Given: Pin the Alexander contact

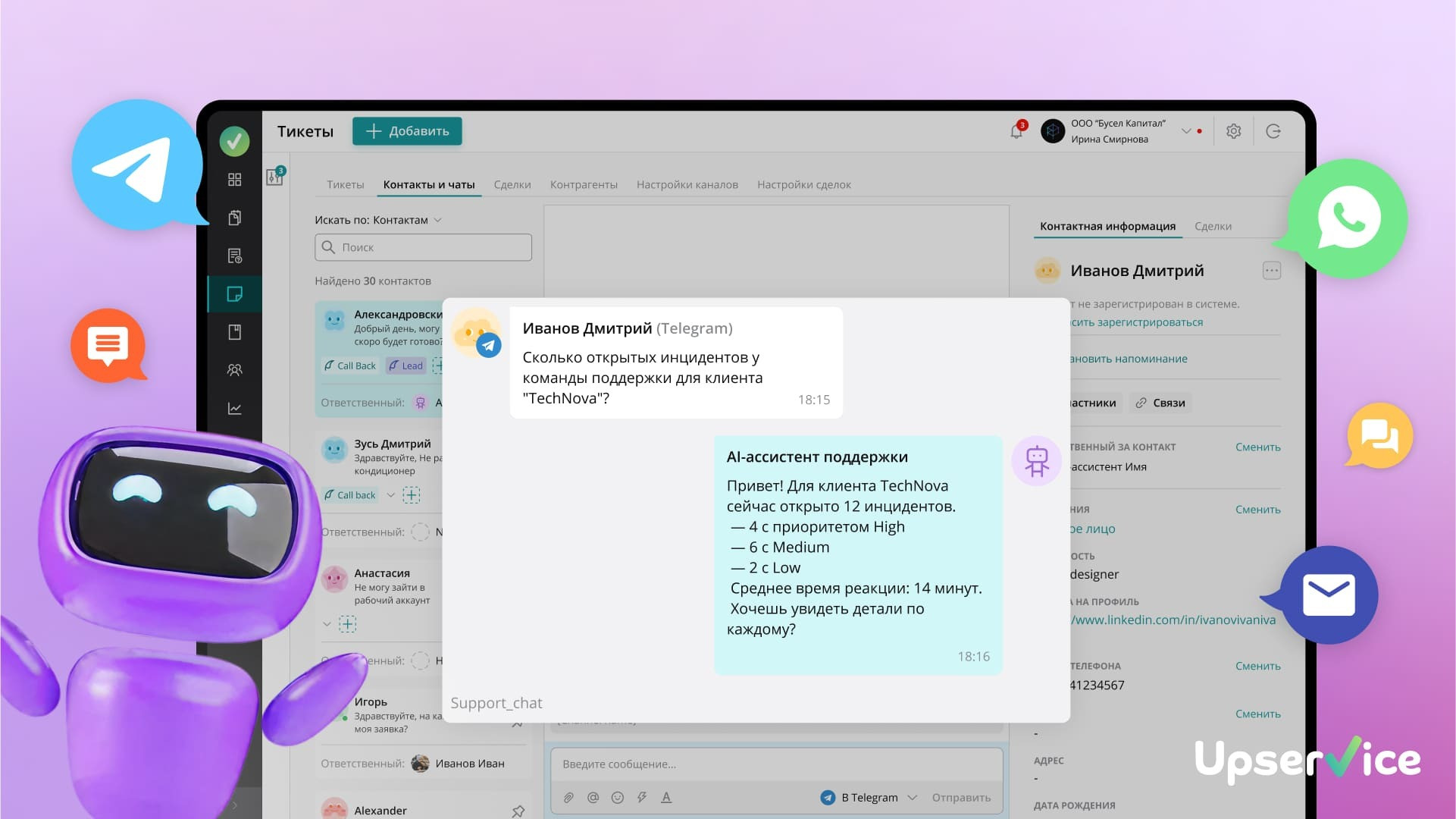Looking at the screenshot, I should point(518,811).
